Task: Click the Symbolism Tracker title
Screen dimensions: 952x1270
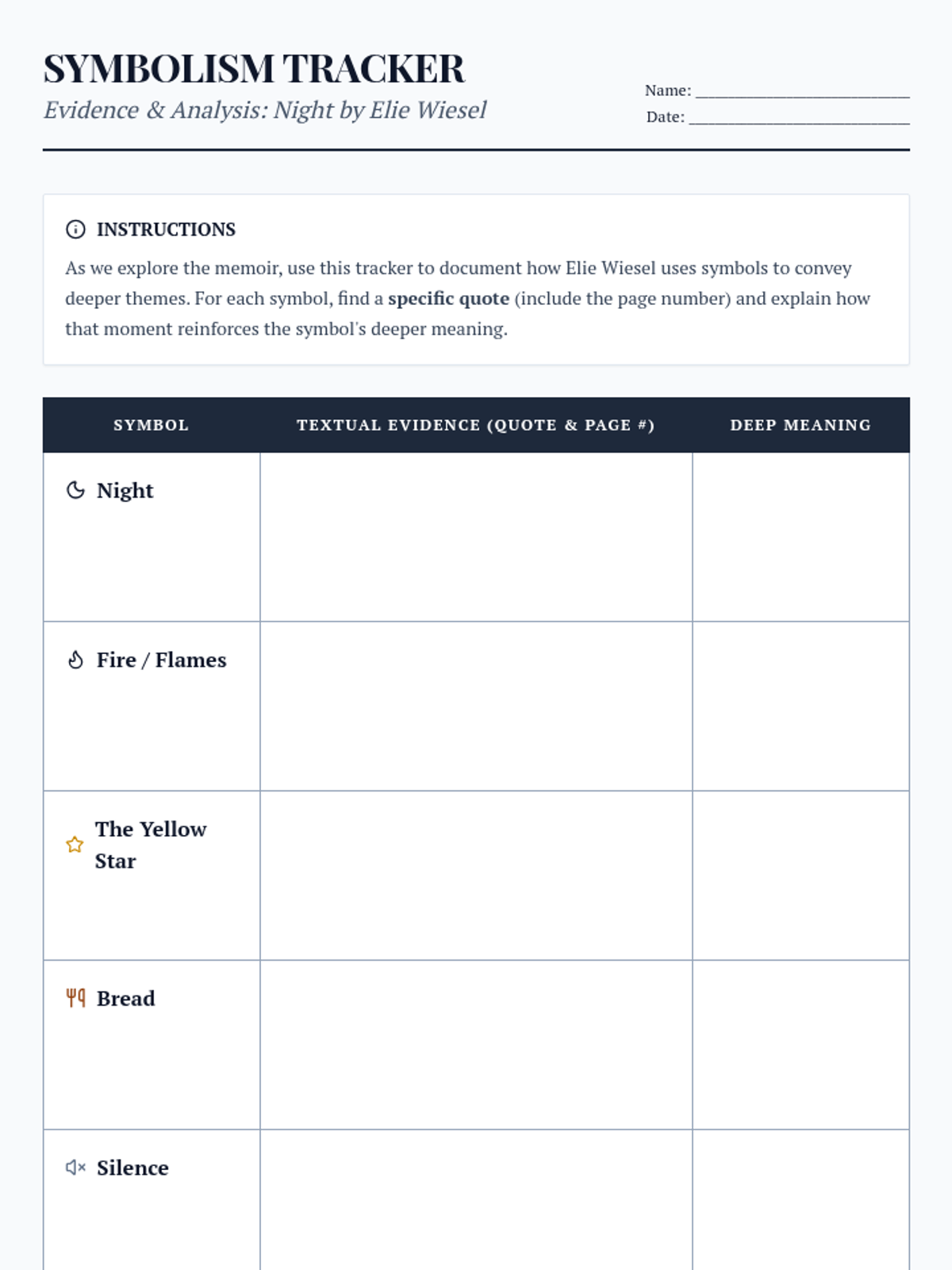Action: click(x=254, y=68)
